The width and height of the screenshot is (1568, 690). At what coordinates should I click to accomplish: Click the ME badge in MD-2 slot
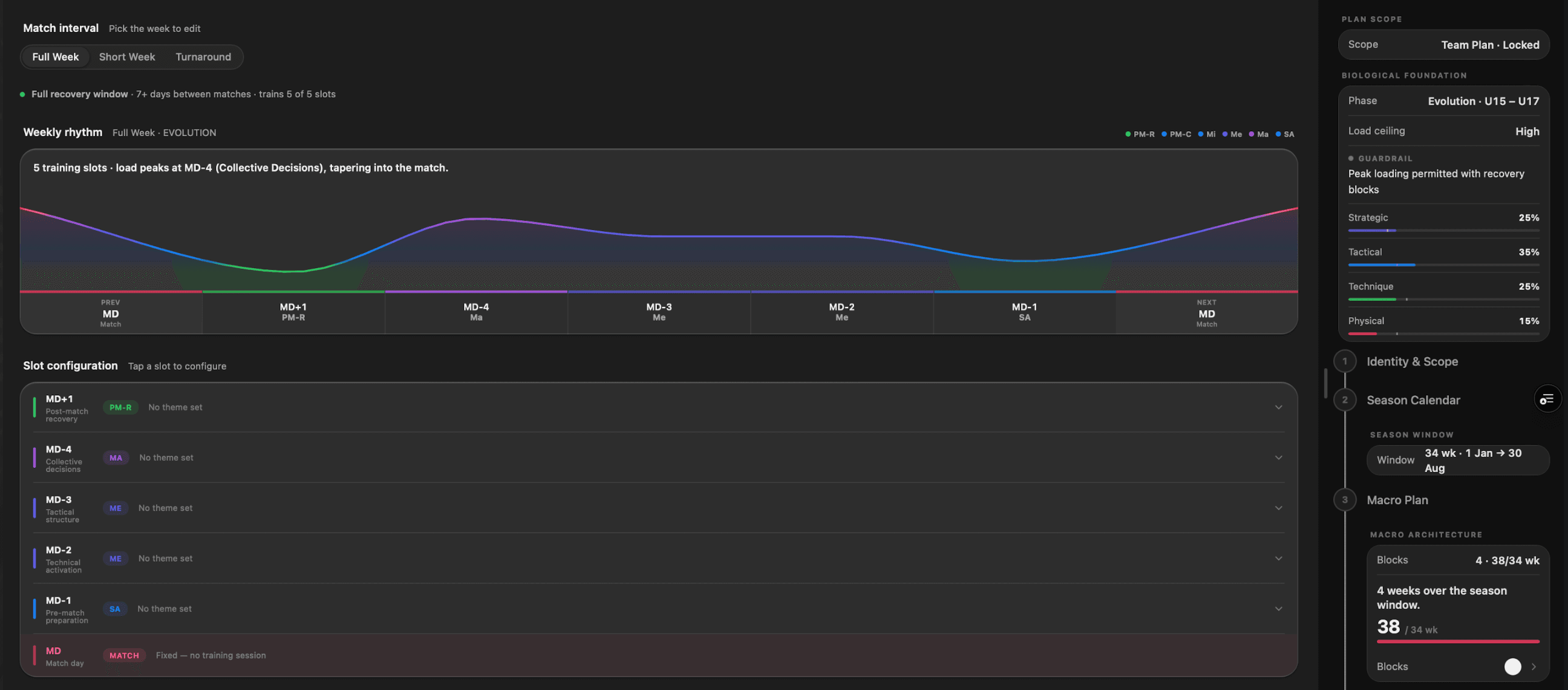pyautogui.click(x=115, y=559)
